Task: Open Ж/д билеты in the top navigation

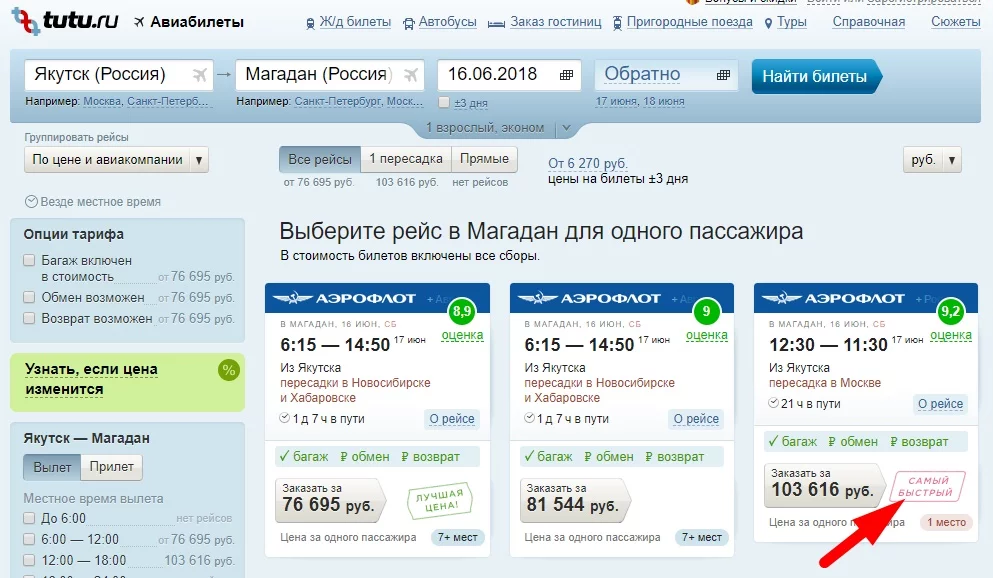Action: tap(355, 22)
